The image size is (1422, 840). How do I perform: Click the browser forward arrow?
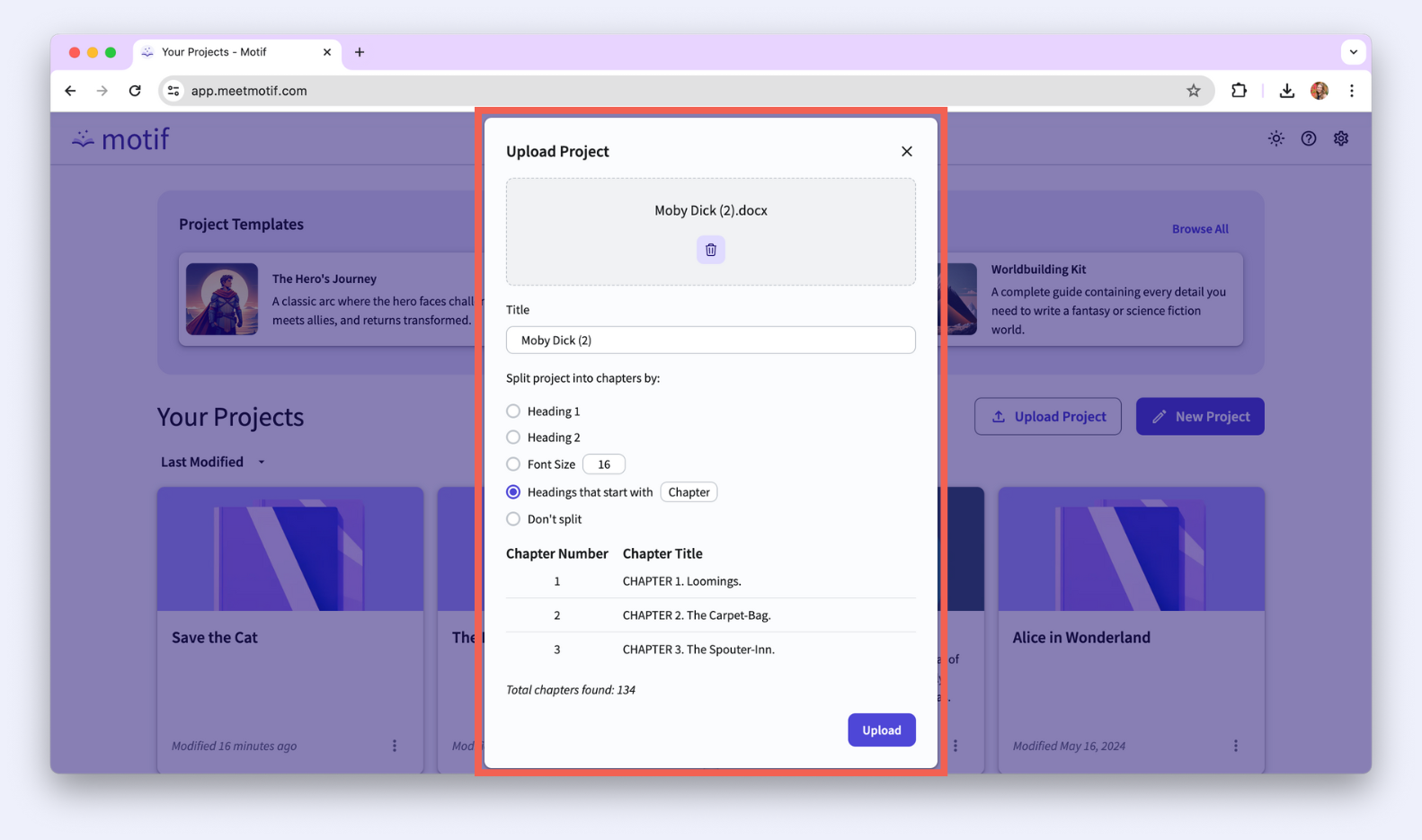(102, 91)
